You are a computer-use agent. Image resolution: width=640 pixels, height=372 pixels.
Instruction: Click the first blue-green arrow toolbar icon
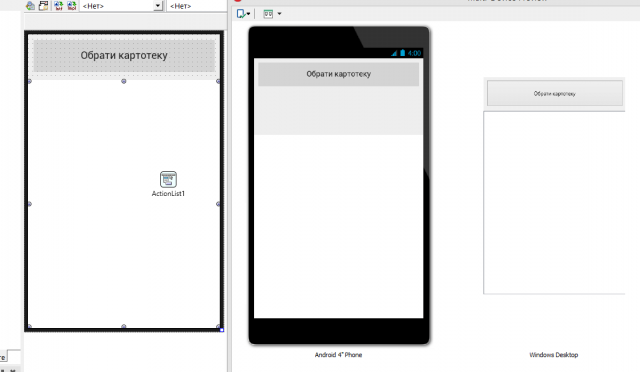pos(58,6)
